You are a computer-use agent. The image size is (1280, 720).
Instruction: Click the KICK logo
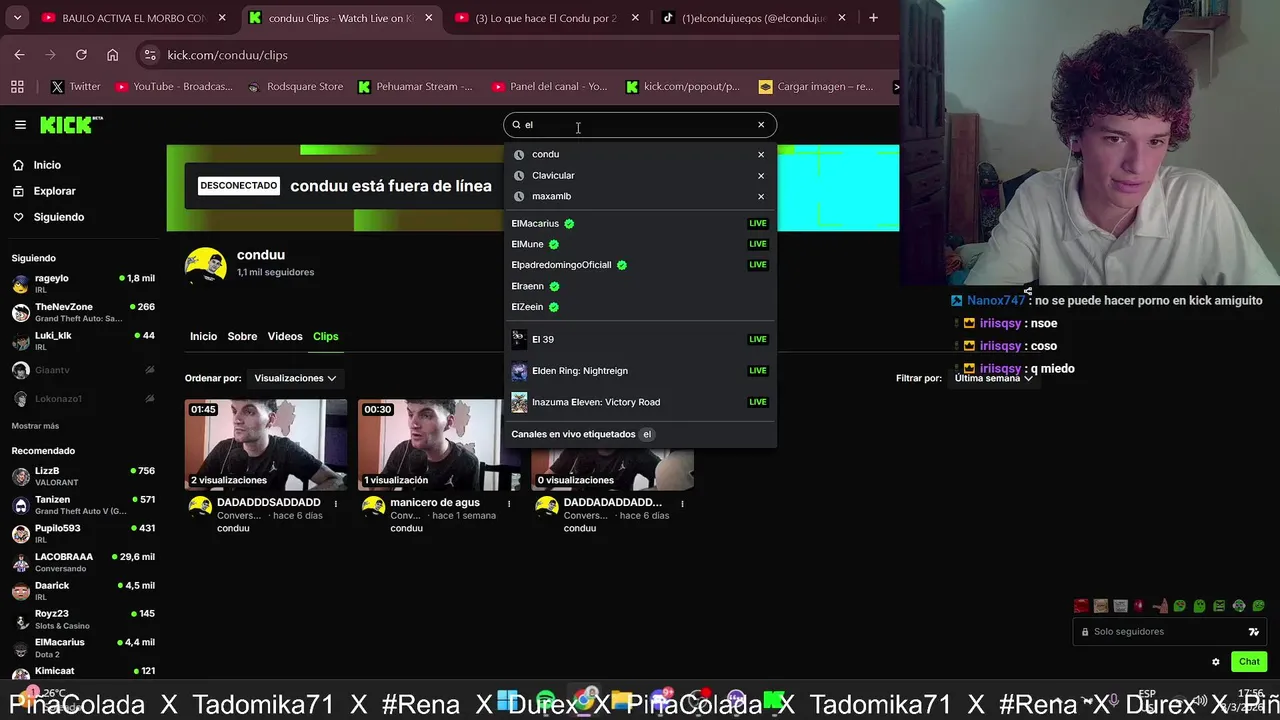click(70, 125)
